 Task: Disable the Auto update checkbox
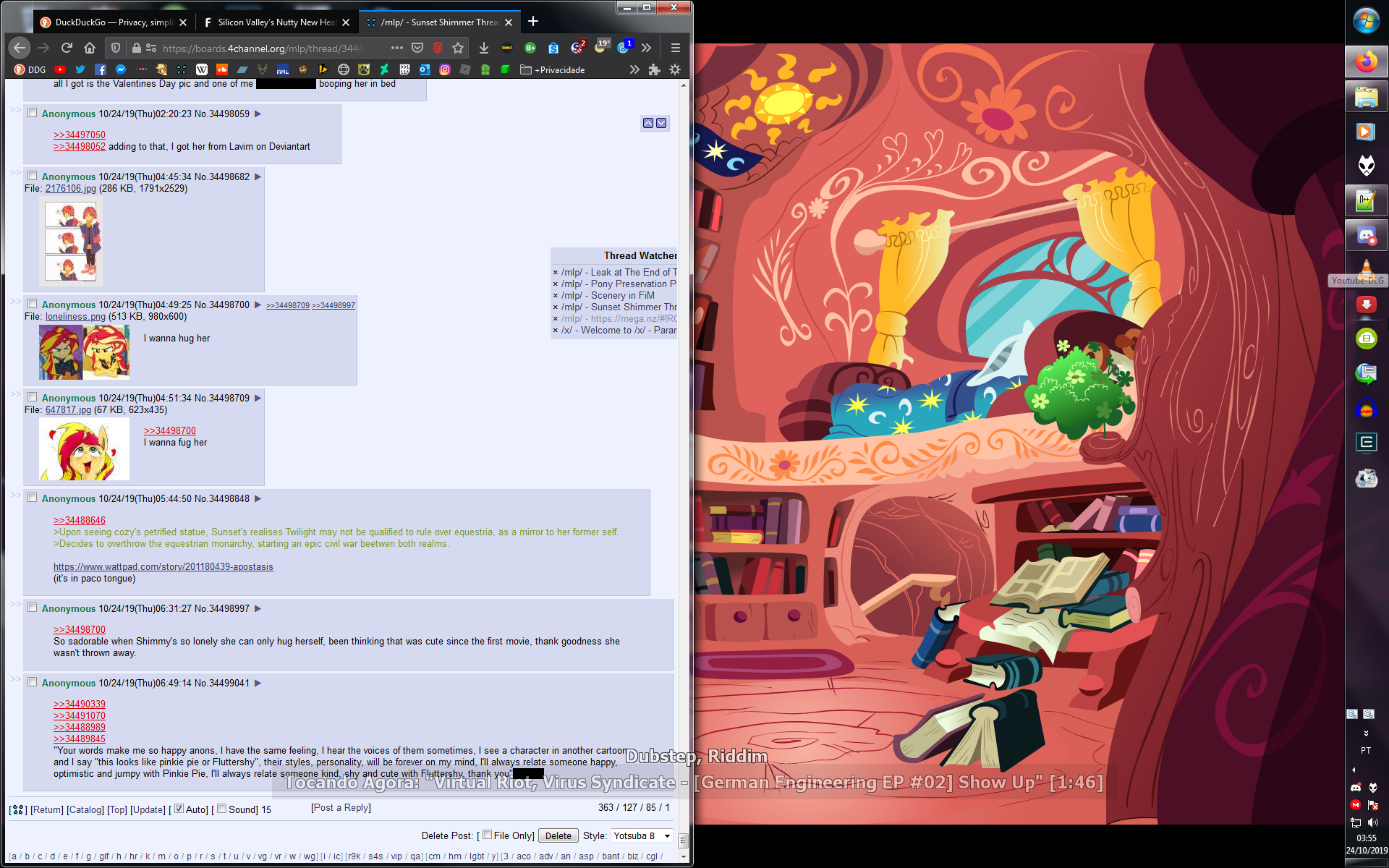179,809
